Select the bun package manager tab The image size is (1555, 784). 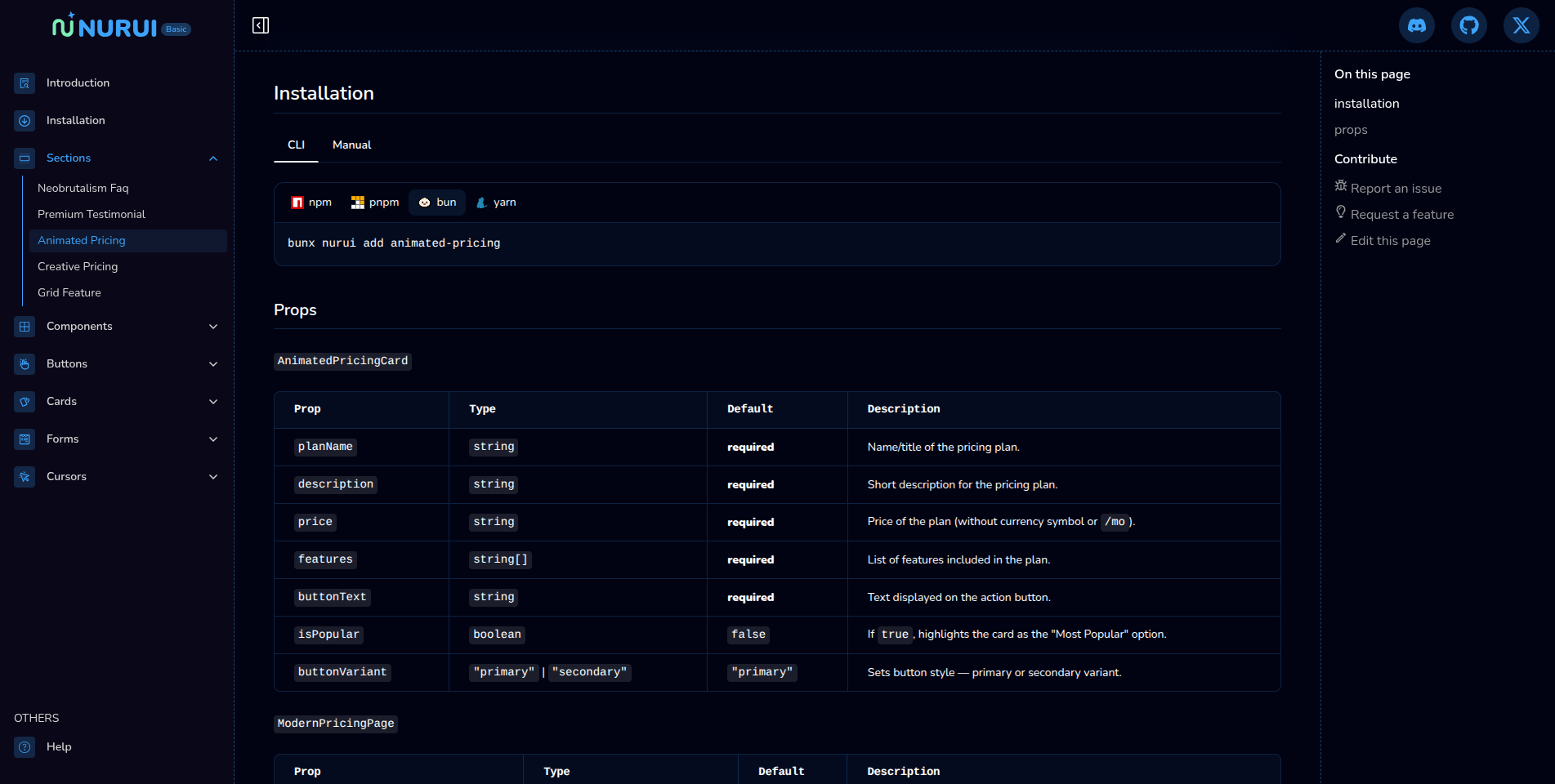click(437, 203)
